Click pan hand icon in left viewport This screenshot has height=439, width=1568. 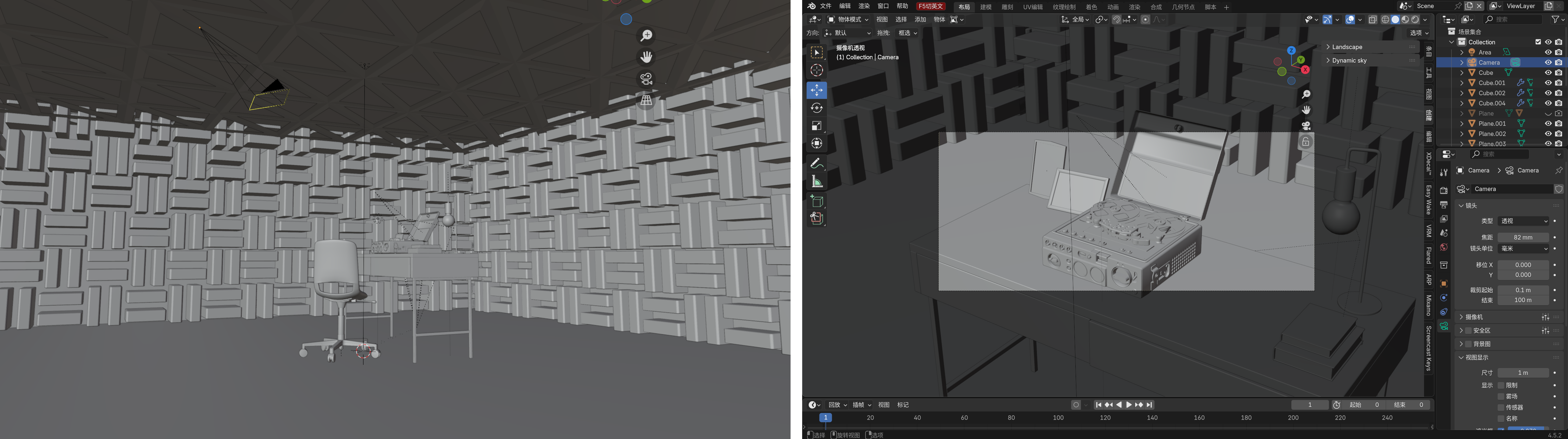(646, 57)
